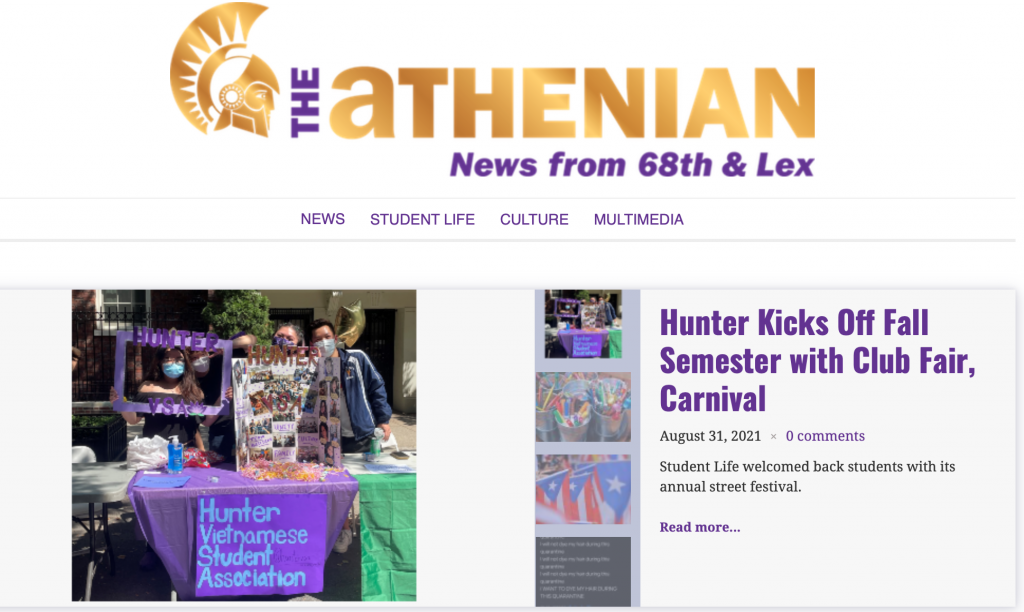Click the article summary about street festival
The height and width of the screenshot is (612, 1024).
[x=807, y=476]
